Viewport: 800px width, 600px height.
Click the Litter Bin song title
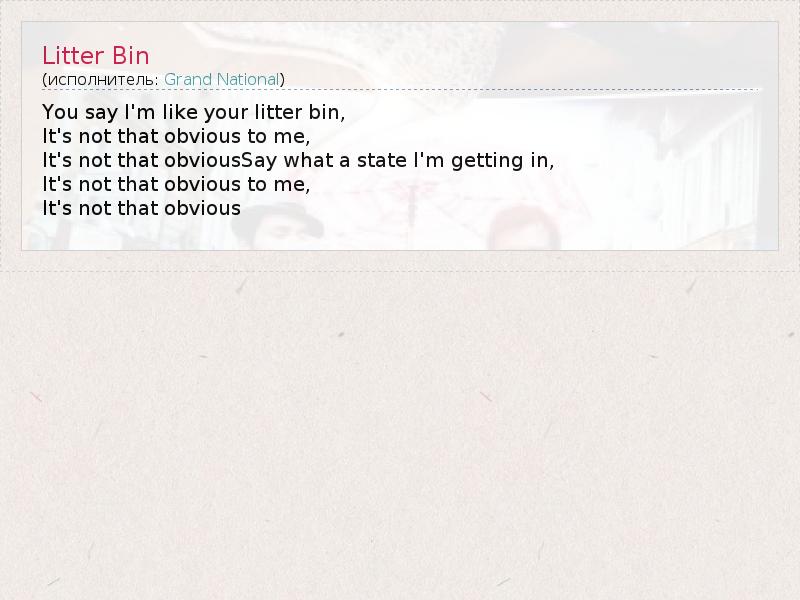[x=95, y=56]
